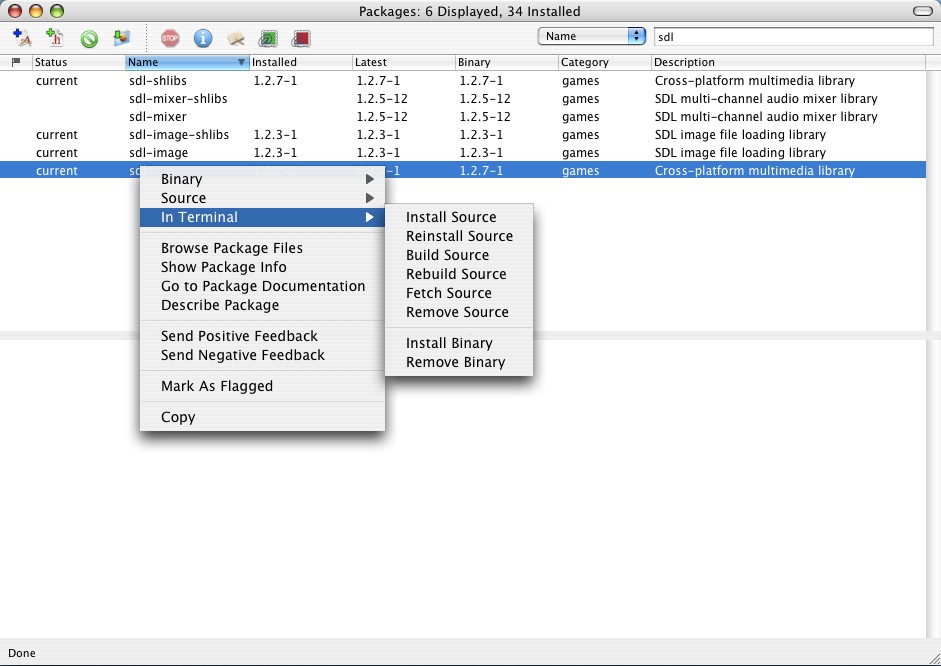Expand the Source submenu

tap(262, 198)
